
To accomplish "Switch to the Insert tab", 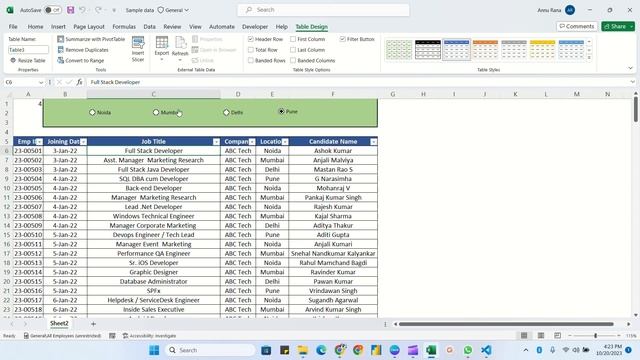I will tap(58, 27).
